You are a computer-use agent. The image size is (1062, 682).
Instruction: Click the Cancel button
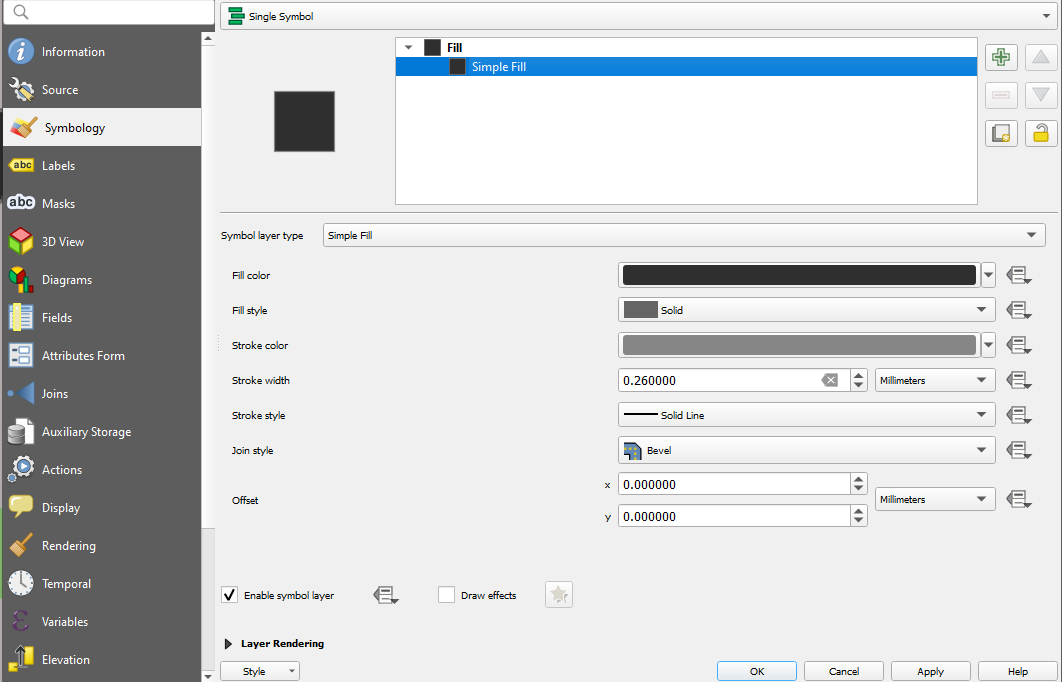pyautogui.click(x=844, y=671)
